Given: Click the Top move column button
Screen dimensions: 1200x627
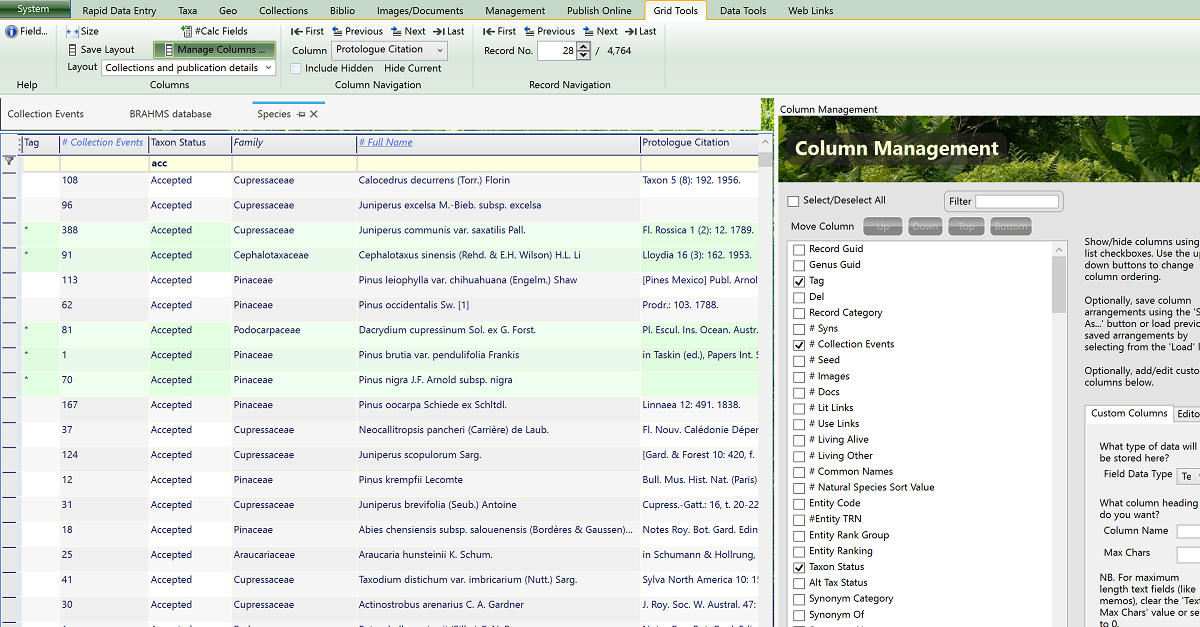Looking at the screenshot, I should 967,227.
